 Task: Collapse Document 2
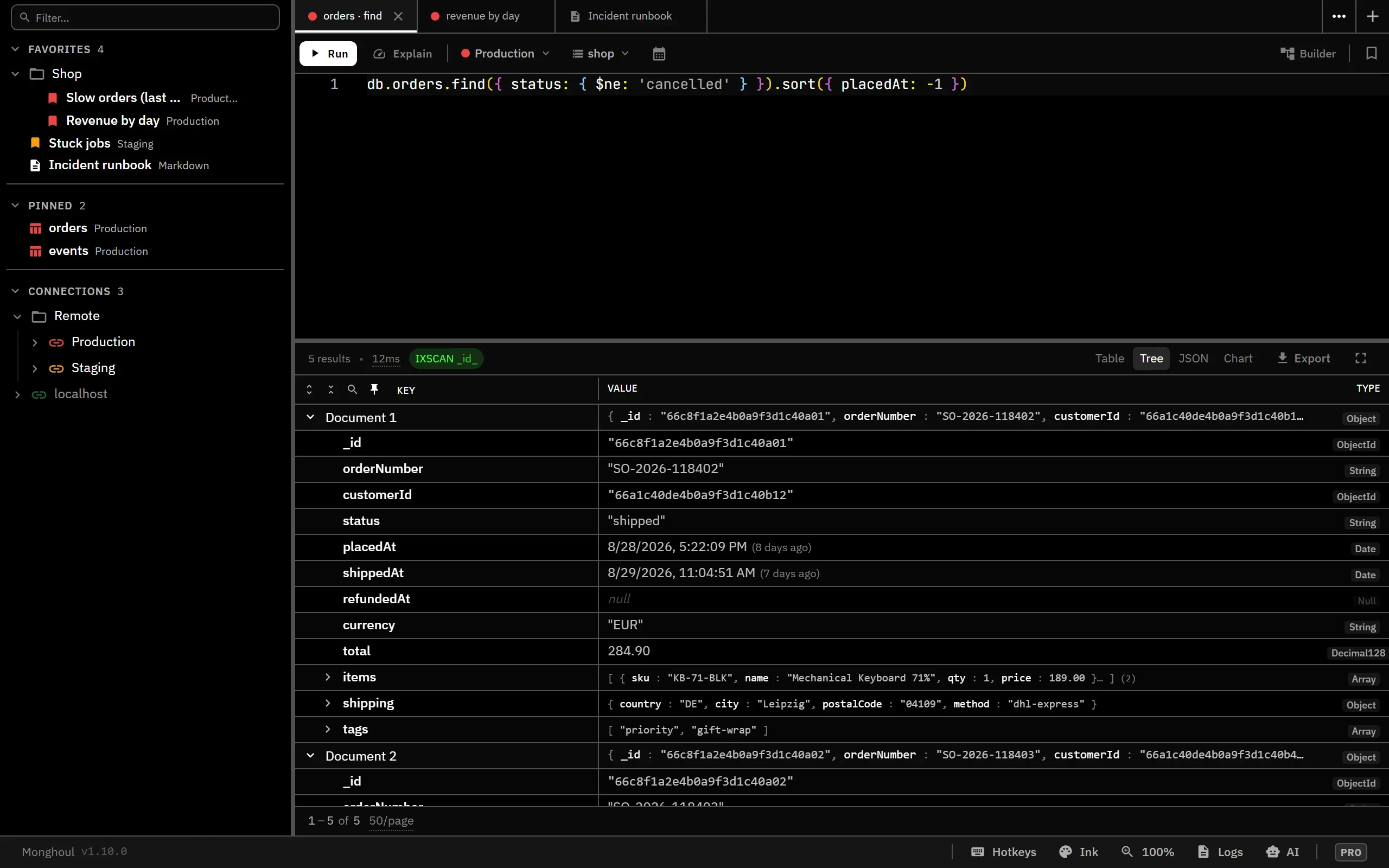pyautogui.click(x=310, y=756)
